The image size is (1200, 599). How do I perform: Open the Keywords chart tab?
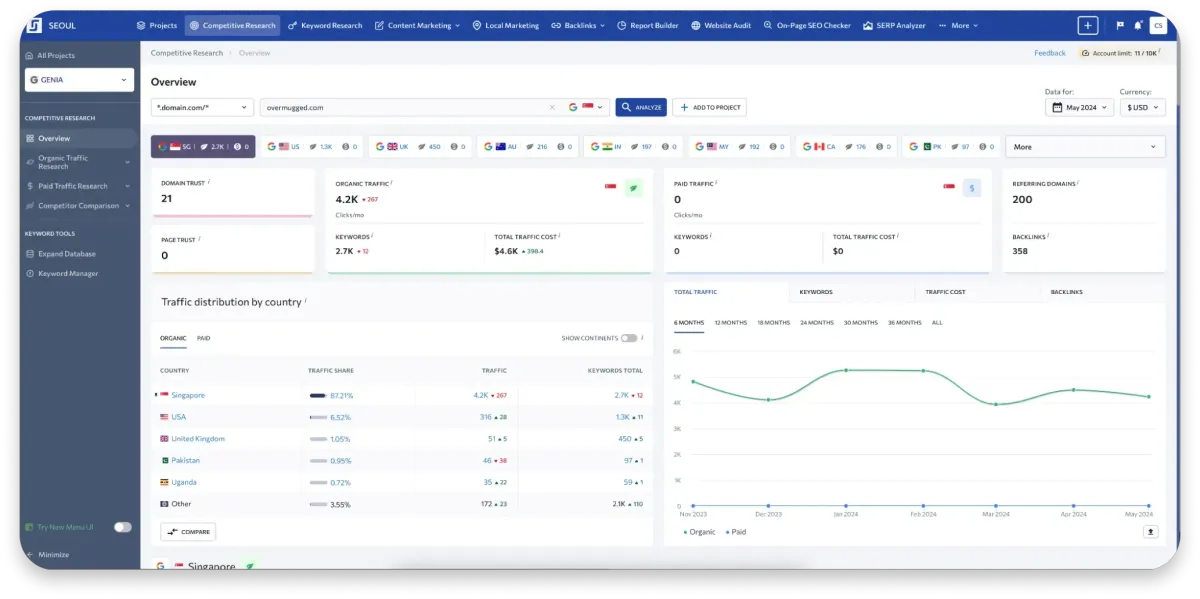pyautogui.click(x=816, y=292)
